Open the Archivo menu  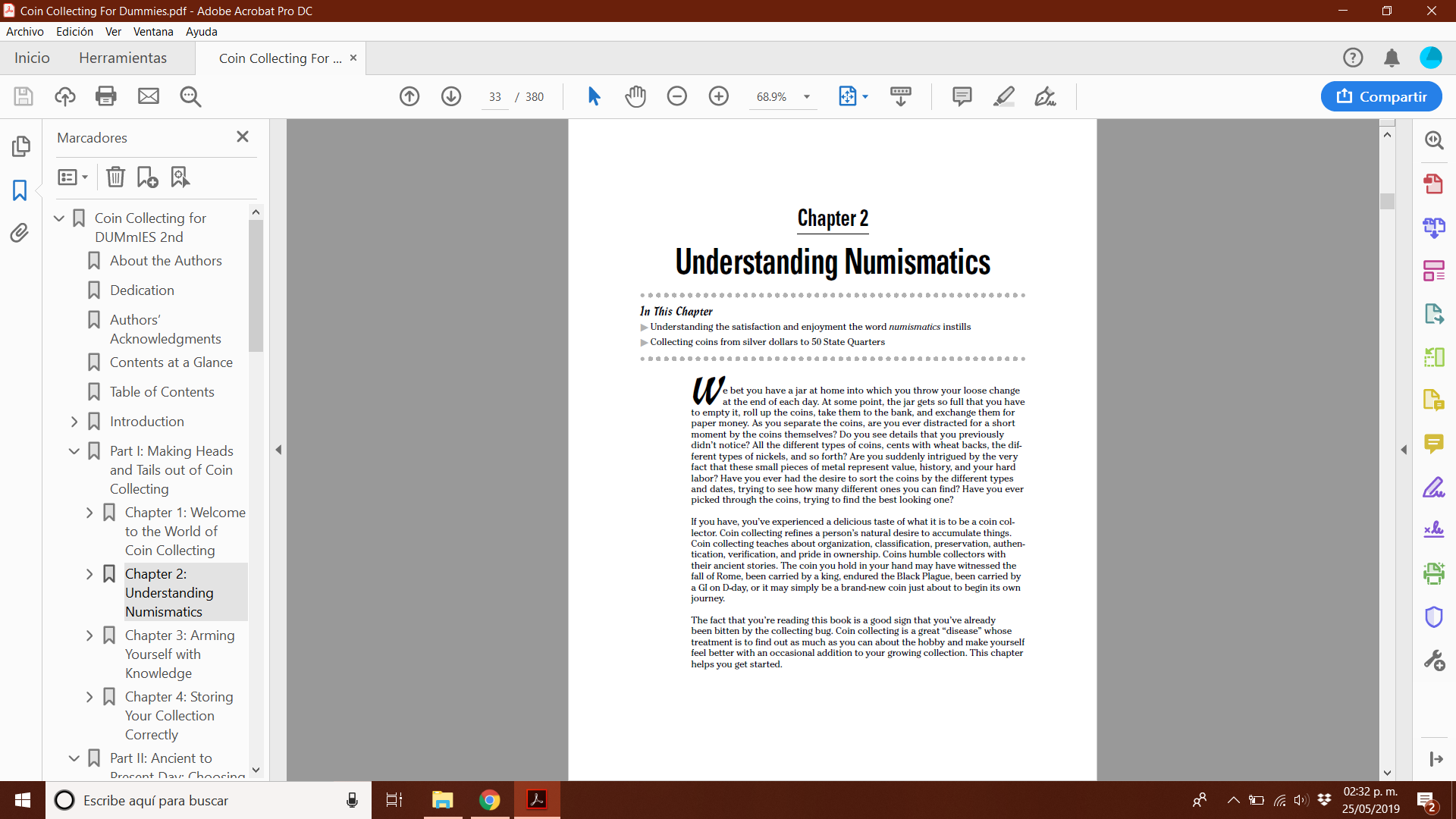coord(25,31)
